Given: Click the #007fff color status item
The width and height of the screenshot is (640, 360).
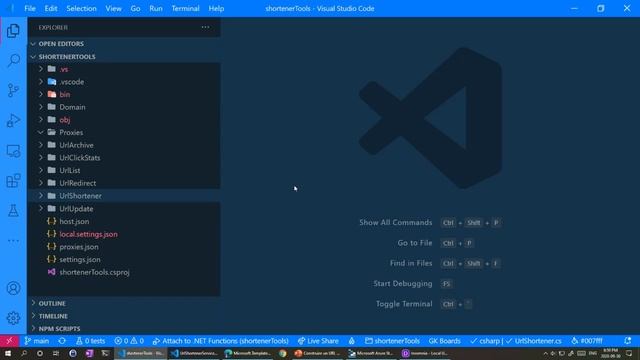Looking at the screenshot, I should (x=587, y=341).
